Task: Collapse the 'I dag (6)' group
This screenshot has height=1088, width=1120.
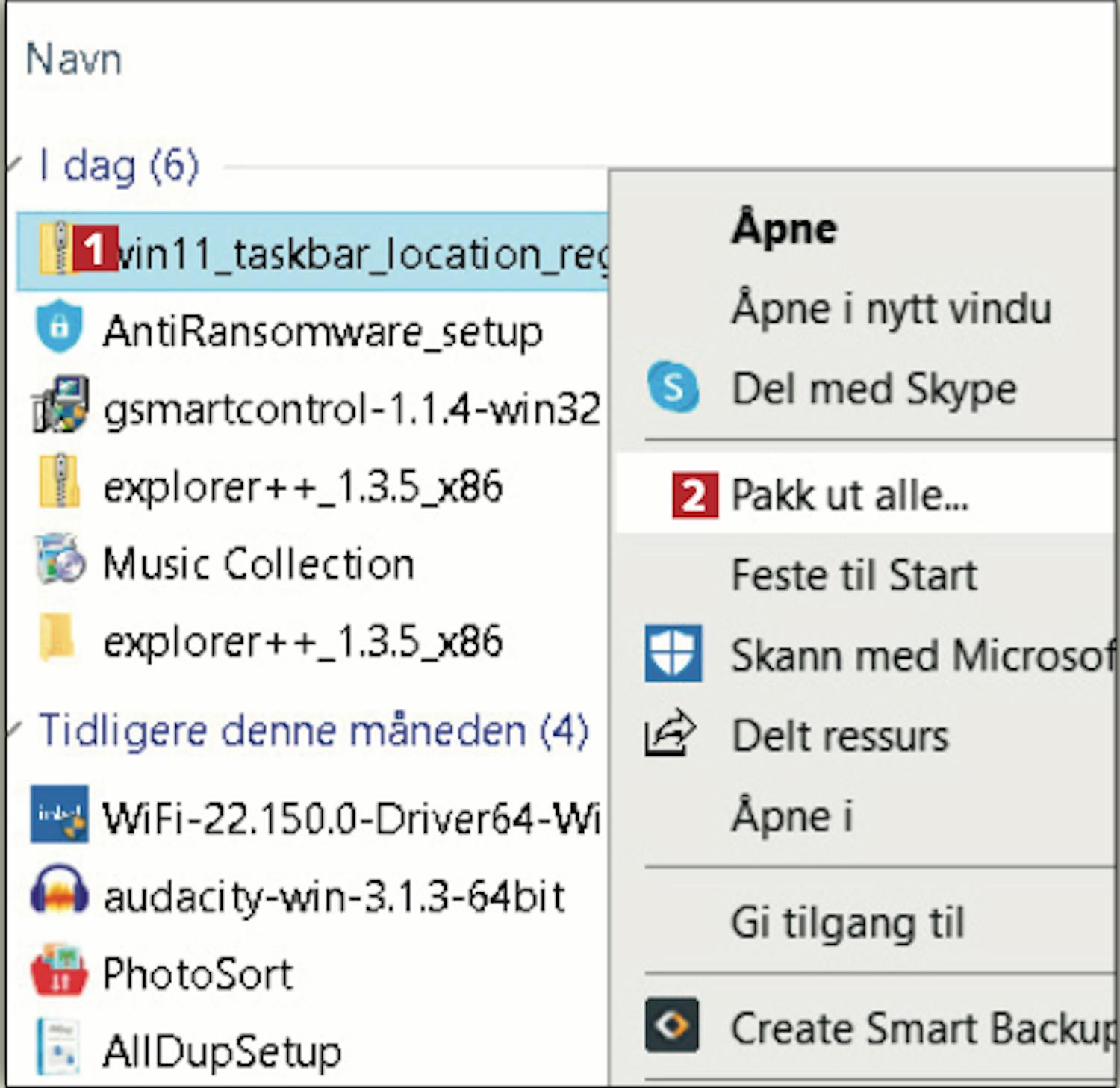Action: 13,165
